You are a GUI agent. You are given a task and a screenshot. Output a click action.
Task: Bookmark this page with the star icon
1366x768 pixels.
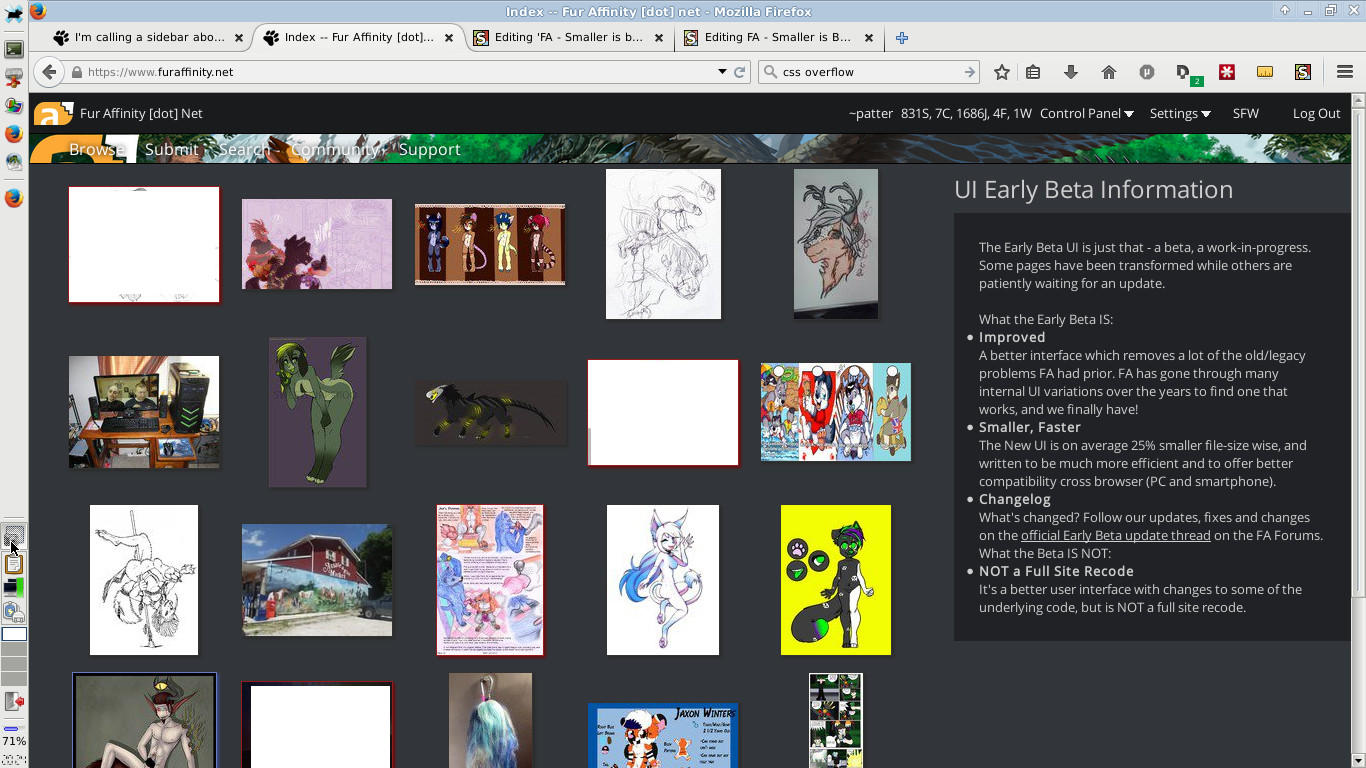click(1001, 72)
